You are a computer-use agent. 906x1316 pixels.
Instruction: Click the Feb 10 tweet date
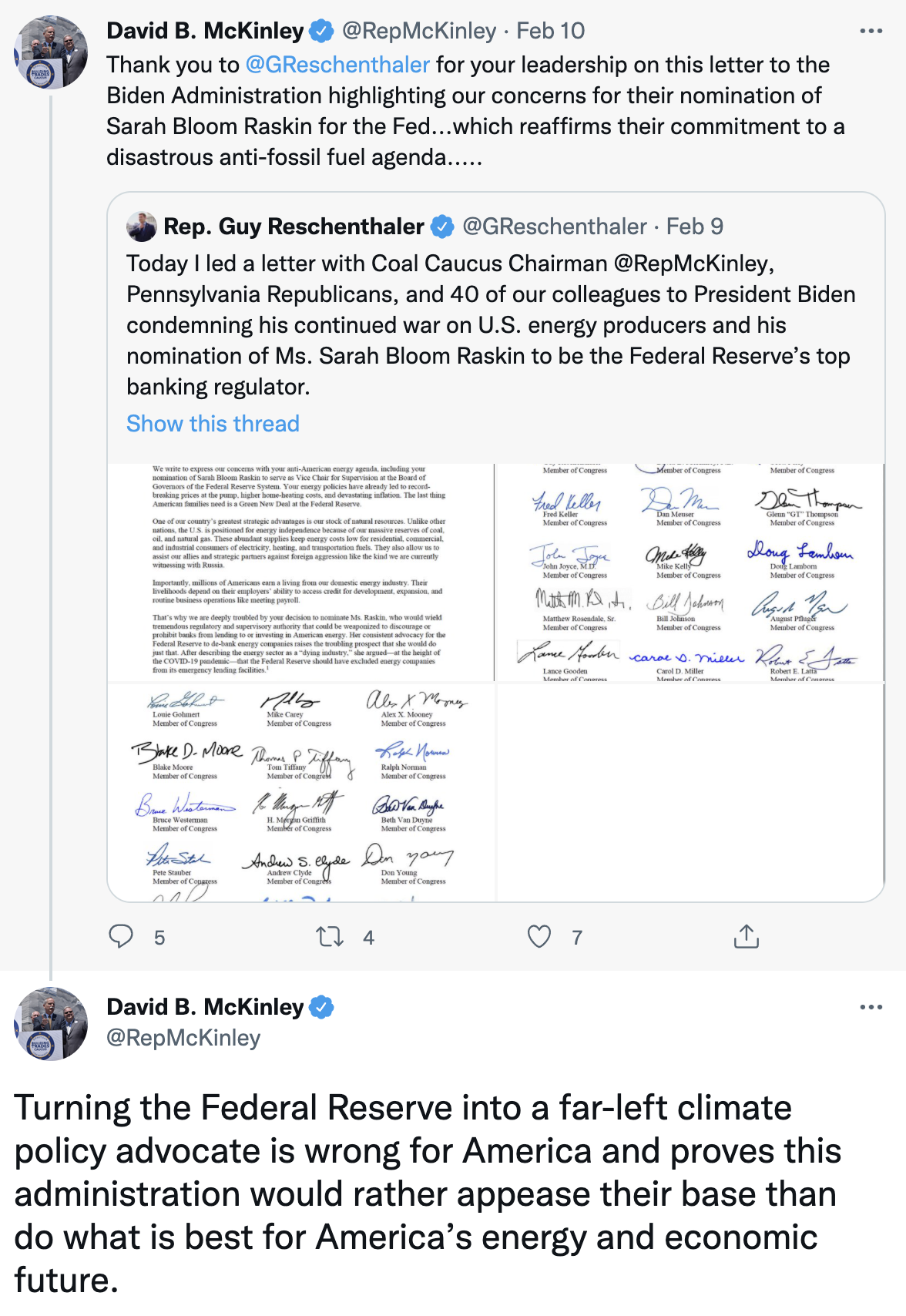550,31
